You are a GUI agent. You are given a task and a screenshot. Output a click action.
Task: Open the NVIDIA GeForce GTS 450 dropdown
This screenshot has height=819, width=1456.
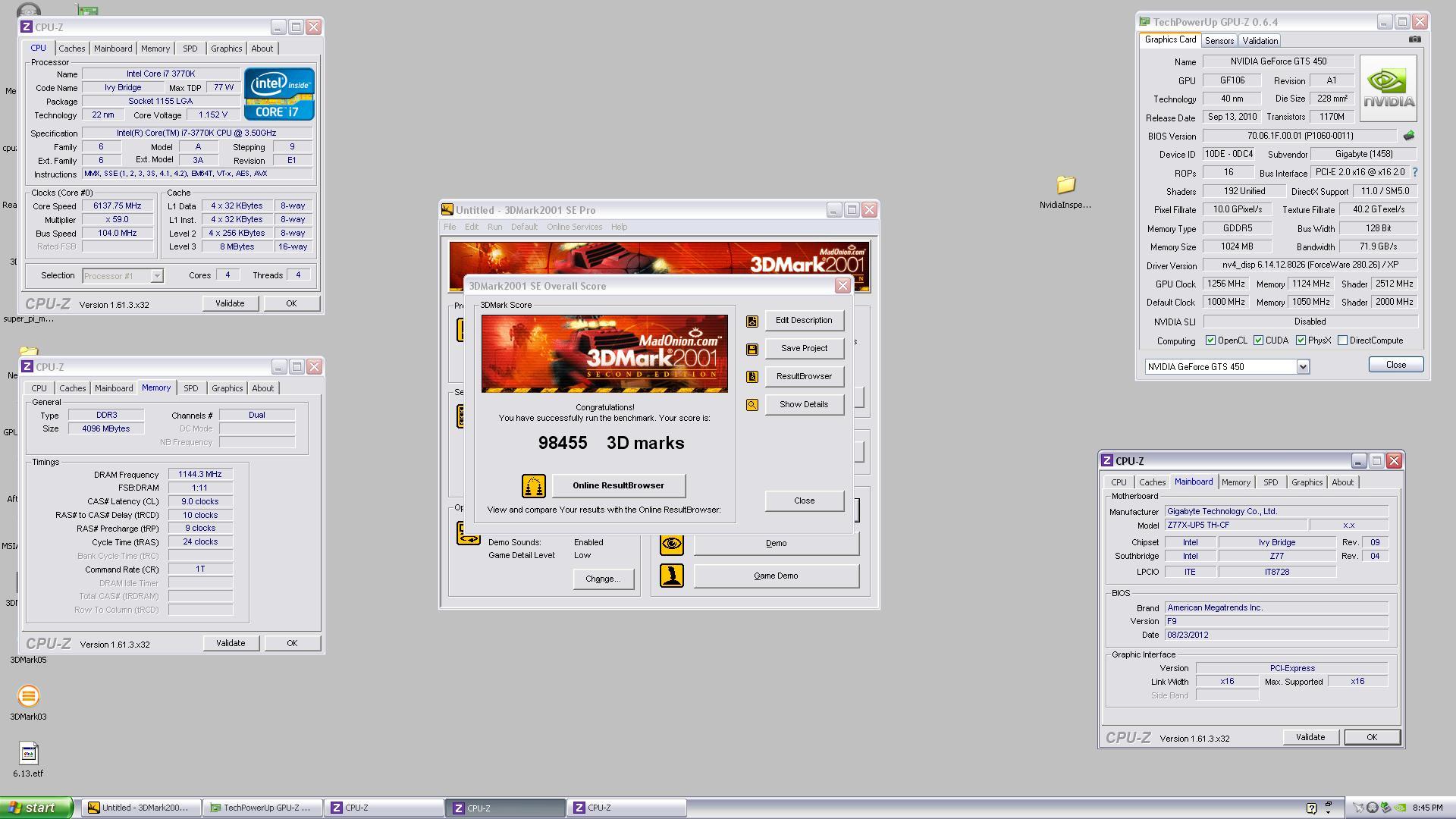click(1302, 367)
